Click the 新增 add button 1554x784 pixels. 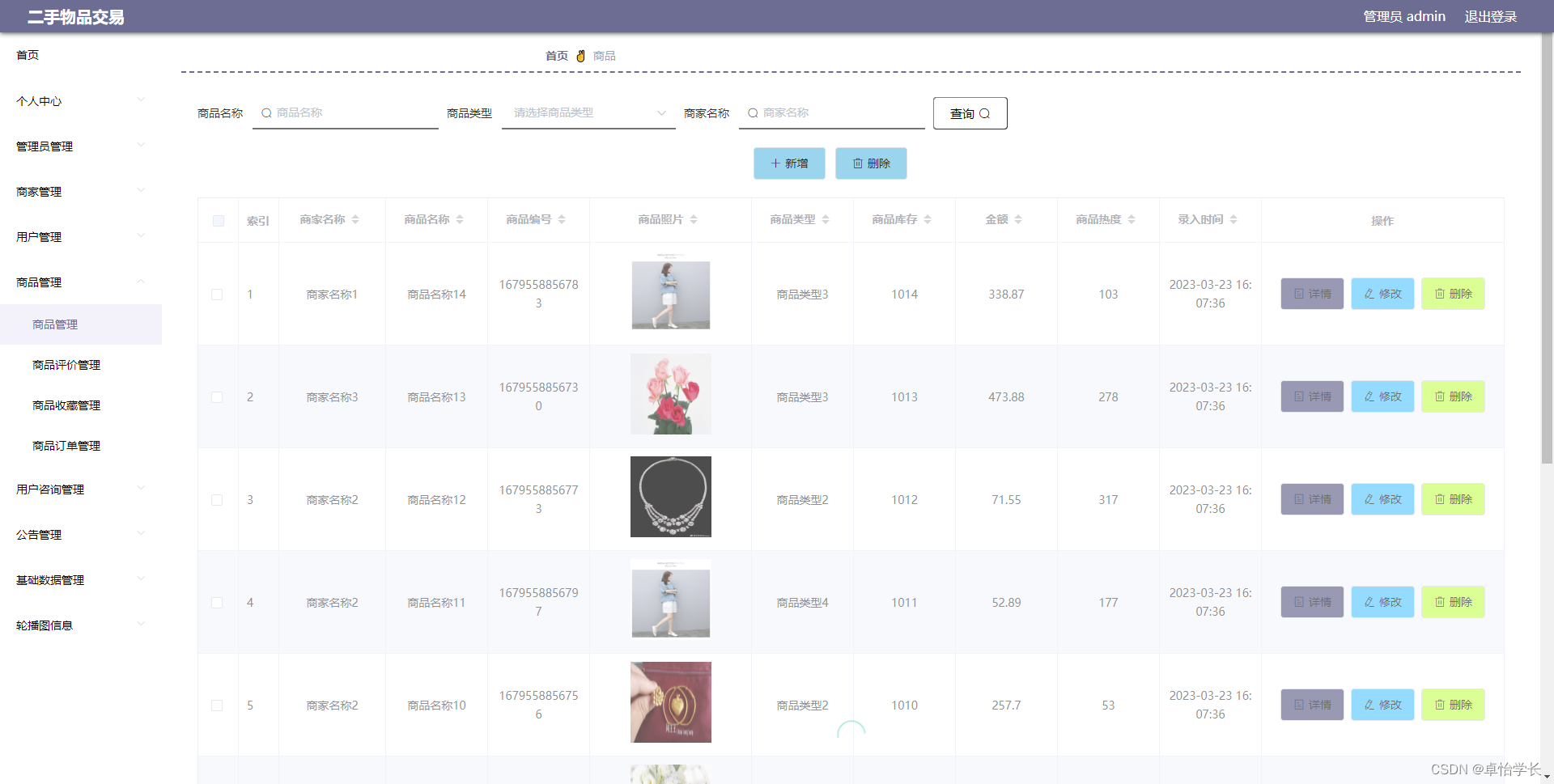[789, 163]
